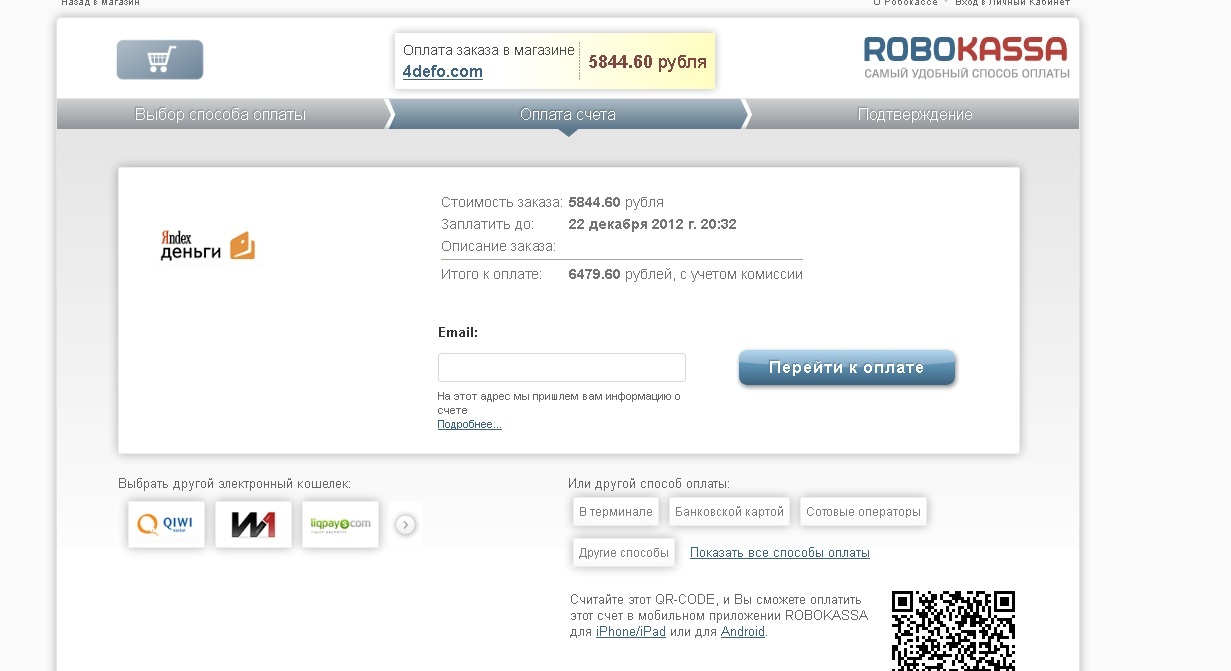This screenshot has width=1231, height=671.
Task: Click the QR code image
Action: click(x=954, y=630)
